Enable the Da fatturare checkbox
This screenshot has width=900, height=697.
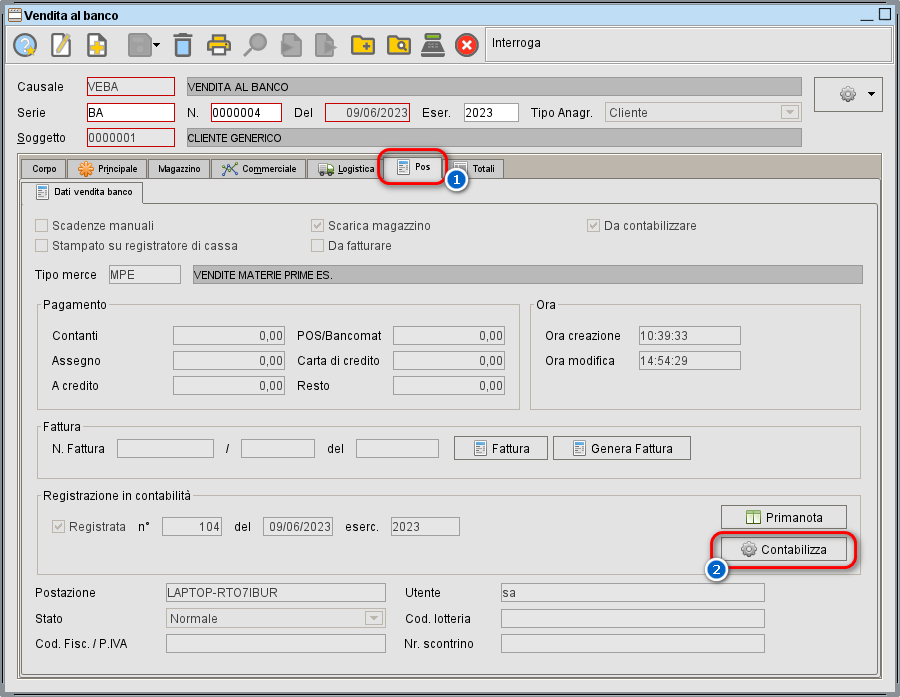coord(317,245)
